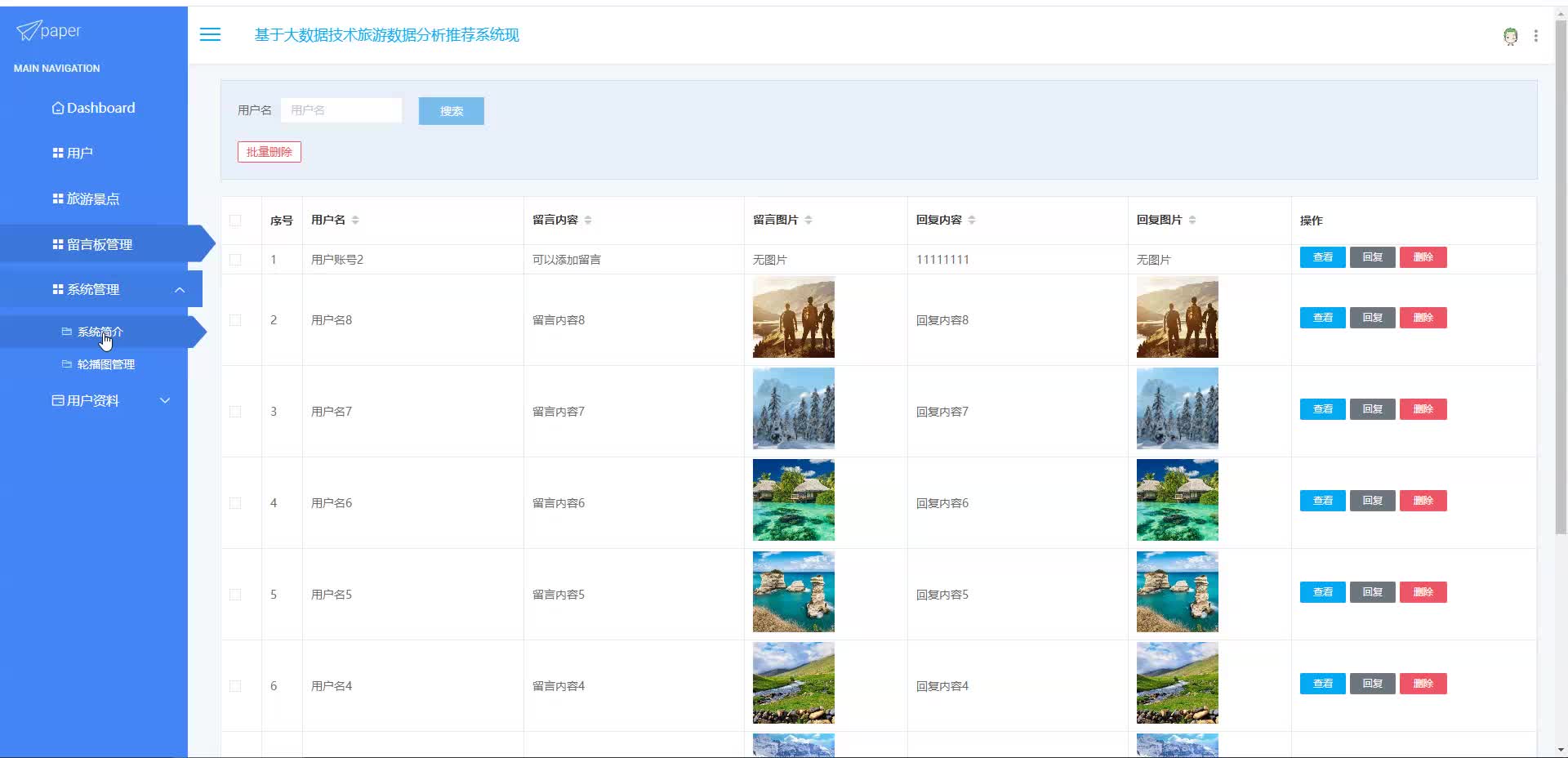Sort by 用户名 column arrows
1568x758 pixels.
tap(355, 220)
